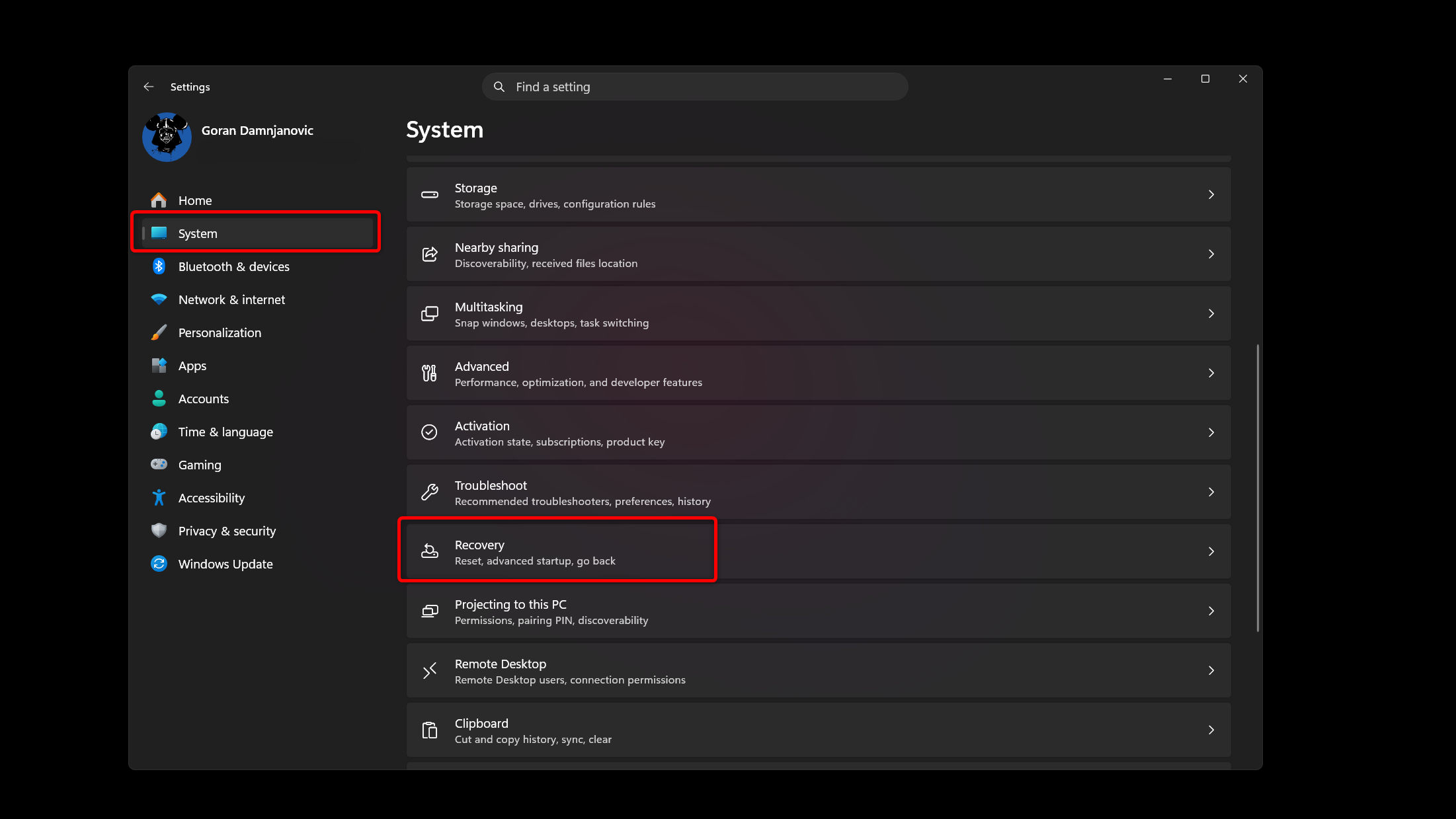Click the back arrow in Settings
Screen dimensions: 1456x819
[148, 87]
